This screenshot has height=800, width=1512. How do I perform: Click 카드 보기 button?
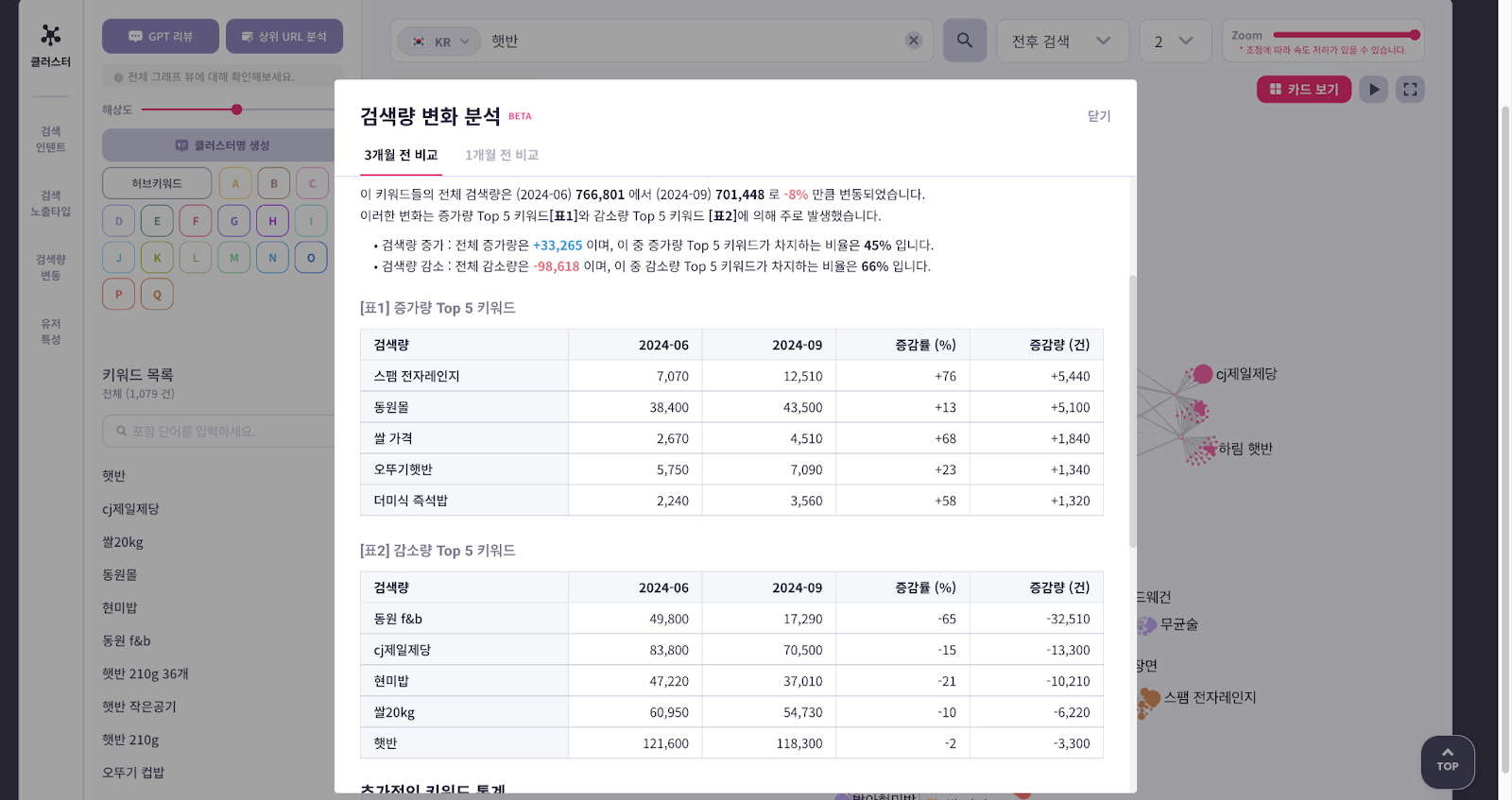[x=1304, y=90]
